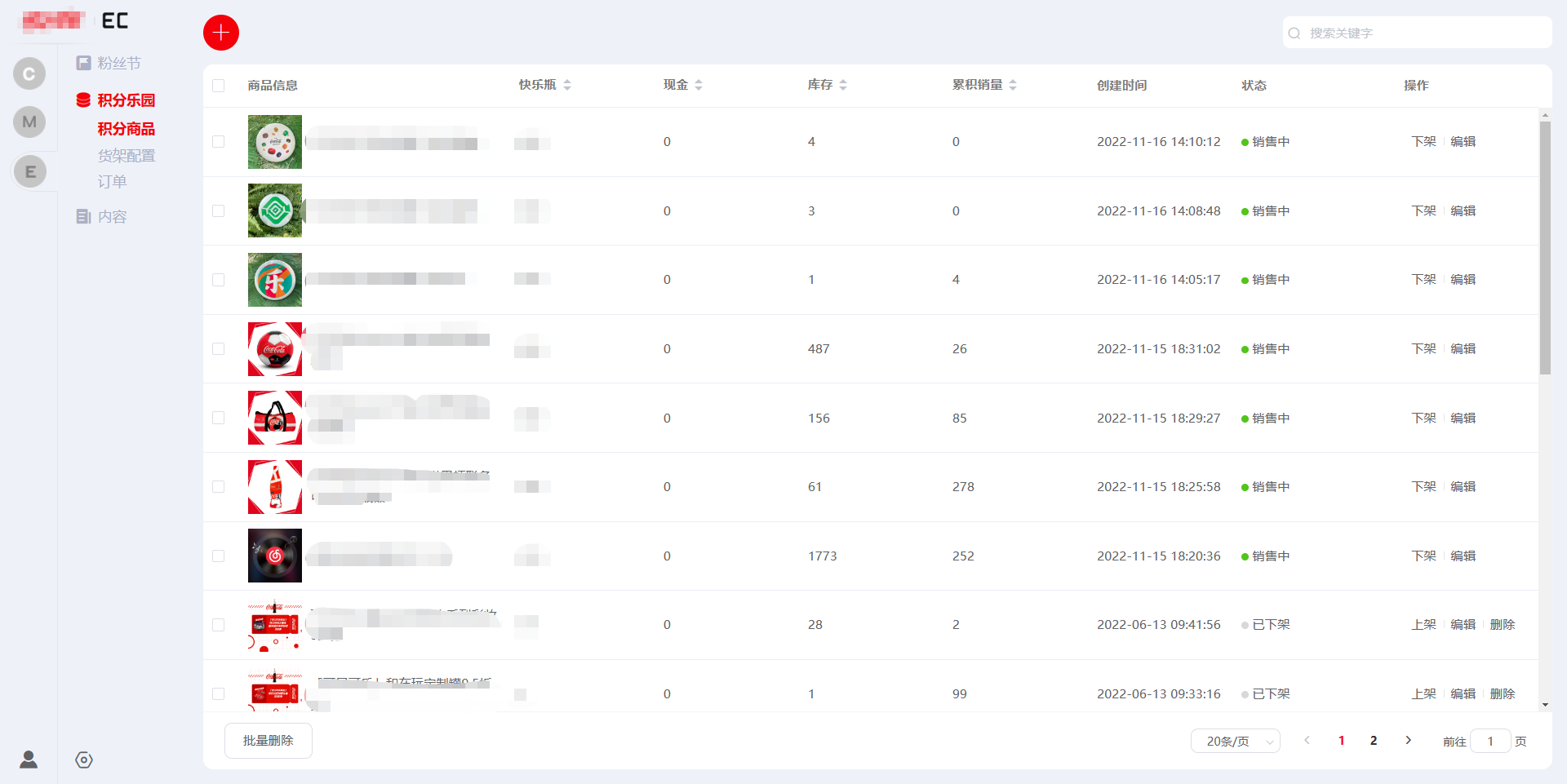Sort by 累积销量 using column sort arrows
The width and height of the screenshot is (1567, 784).
1013,85
